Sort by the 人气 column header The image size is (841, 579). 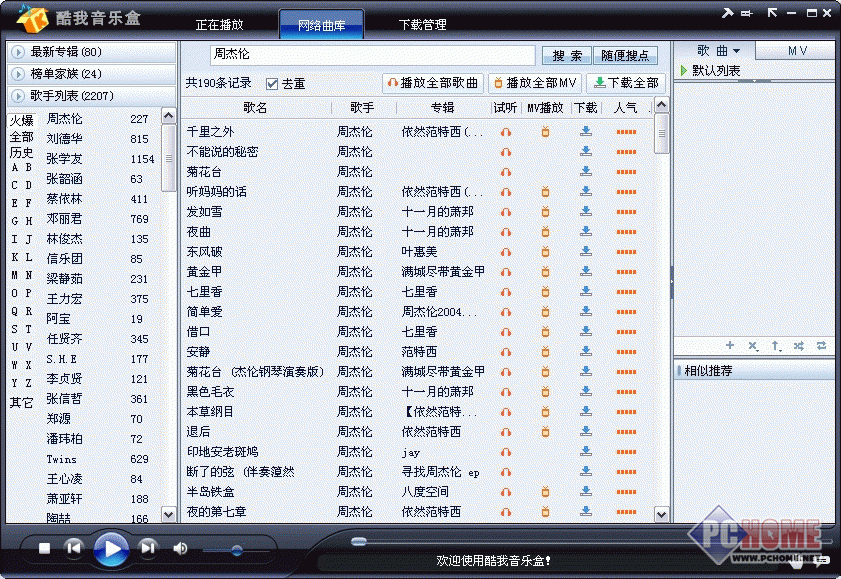625,108
